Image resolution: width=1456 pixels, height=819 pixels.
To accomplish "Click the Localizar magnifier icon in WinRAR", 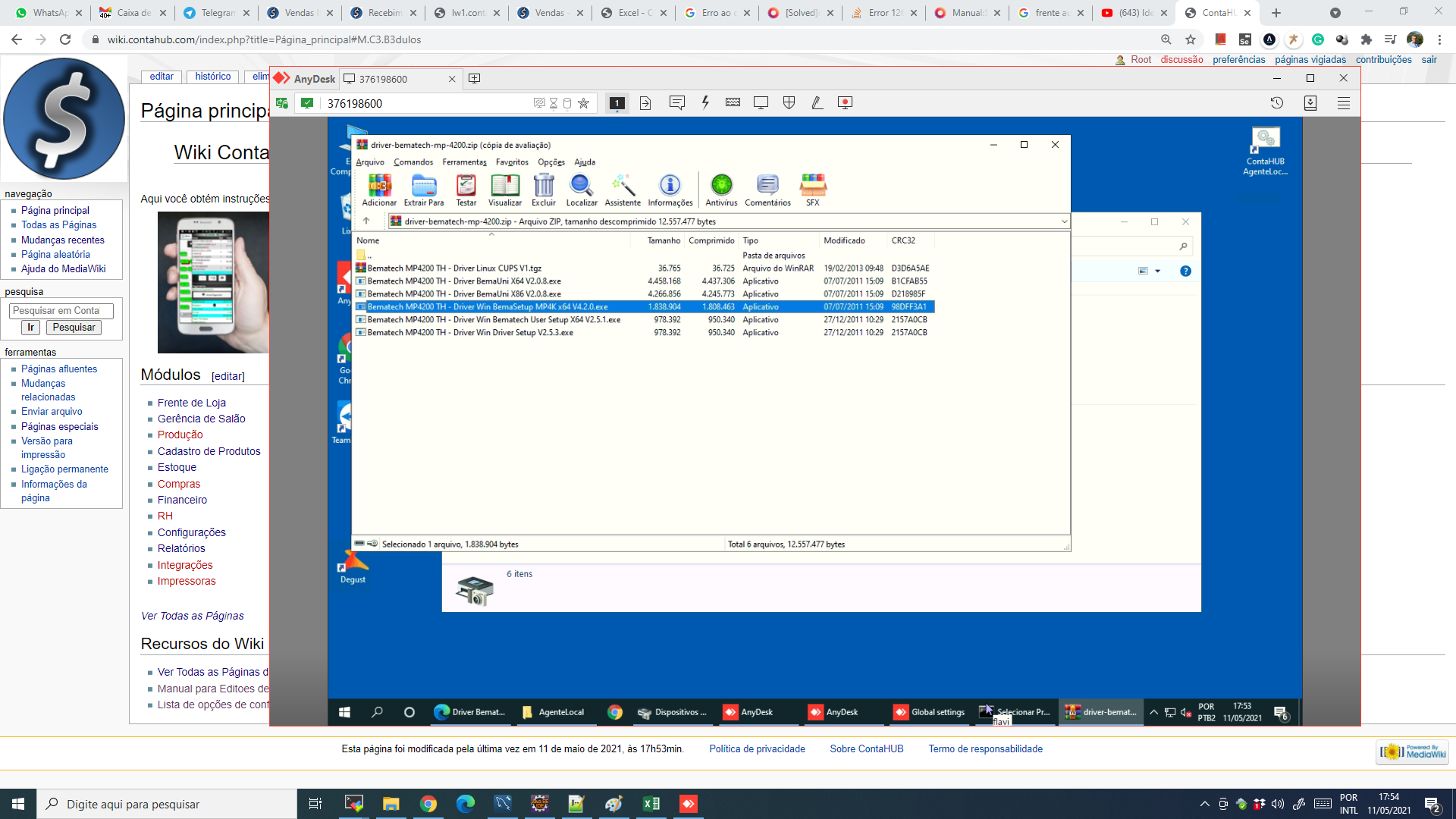I will tap(582, 190).
